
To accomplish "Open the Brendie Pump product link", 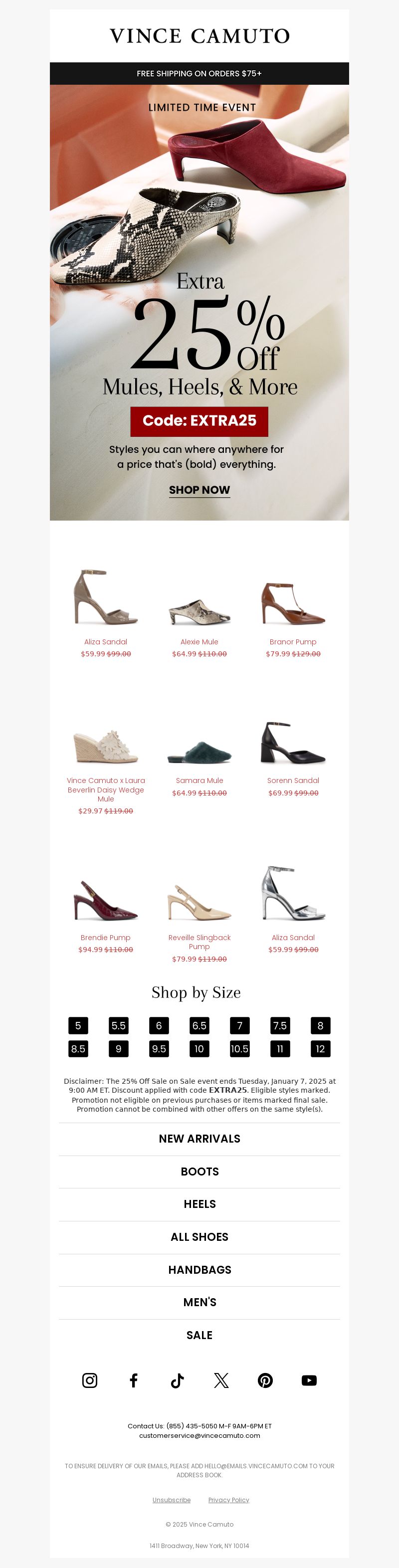I will [105, 938].
